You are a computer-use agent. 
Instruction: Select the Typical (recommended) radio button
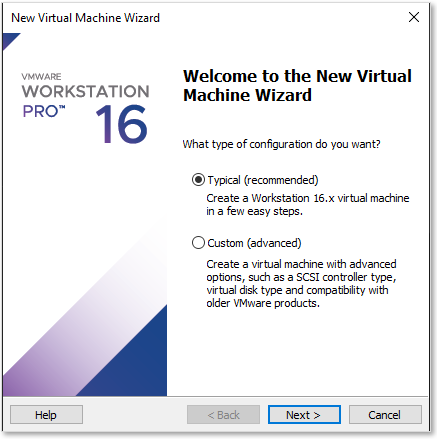198,180
